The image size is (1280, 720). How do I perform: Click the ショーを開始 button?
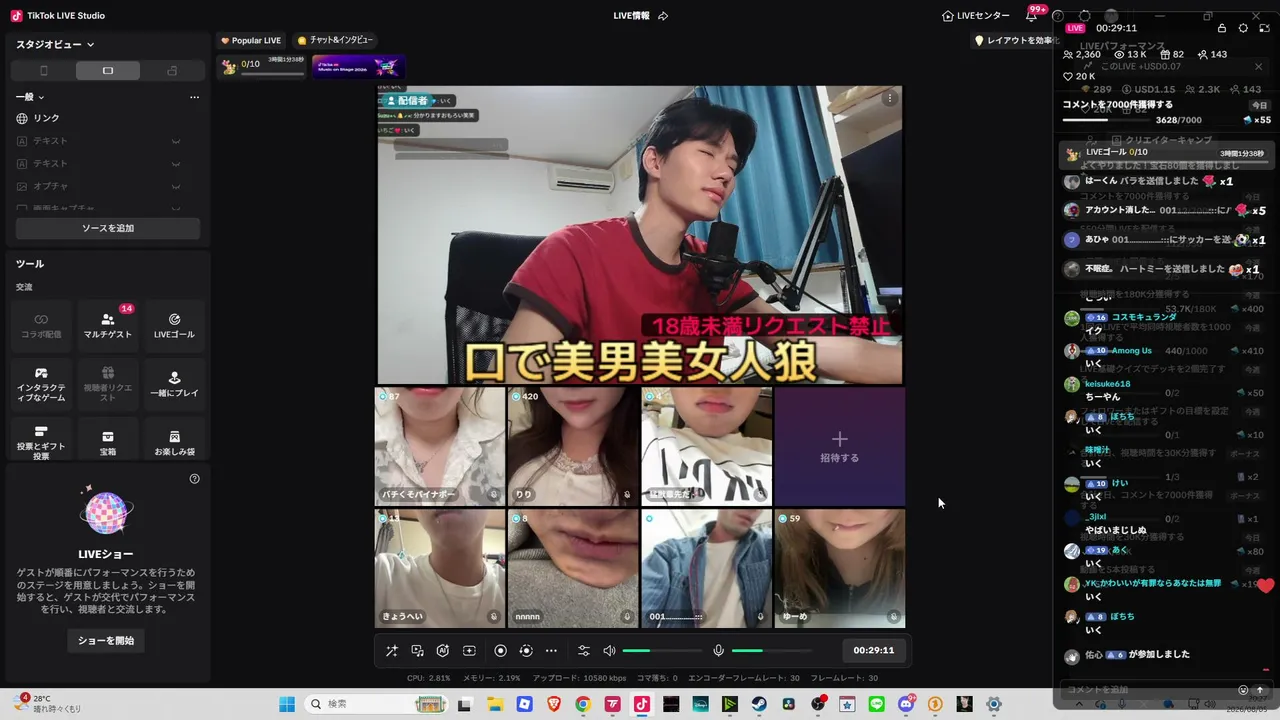pos(106,640)
